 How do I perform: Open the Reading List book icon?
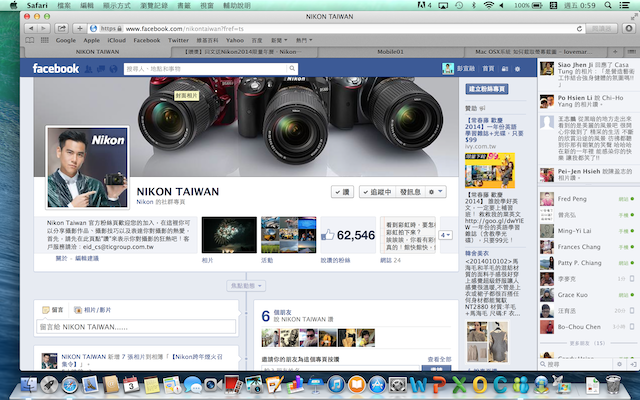pos(30,40)
